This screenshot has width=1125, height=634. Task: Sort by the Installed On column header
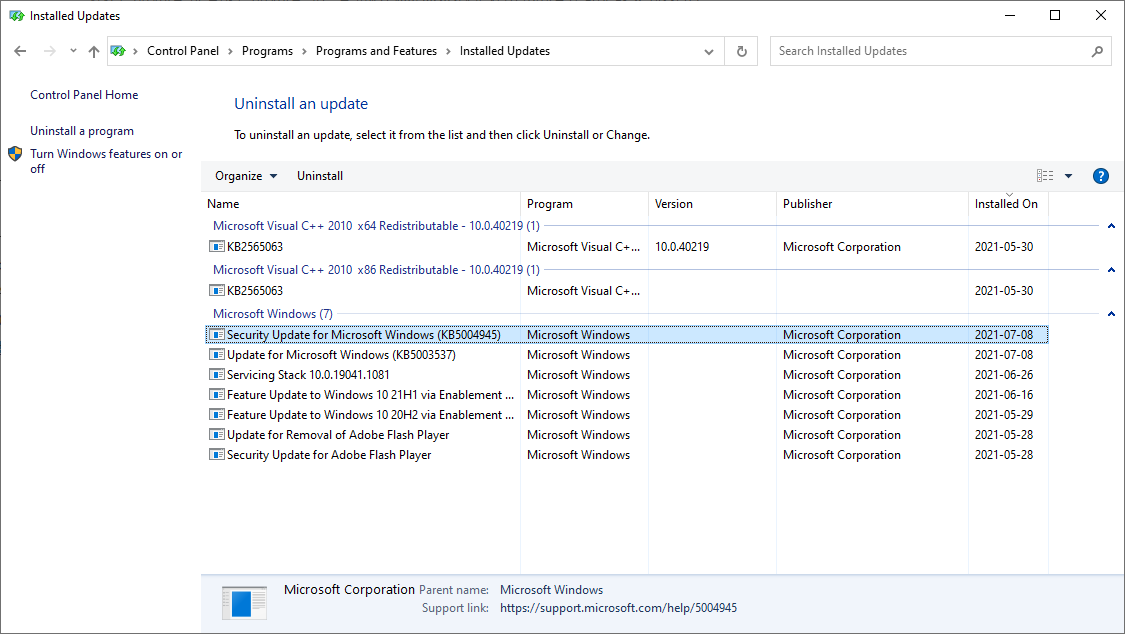pyautogui.click(x=1008, y=204)
